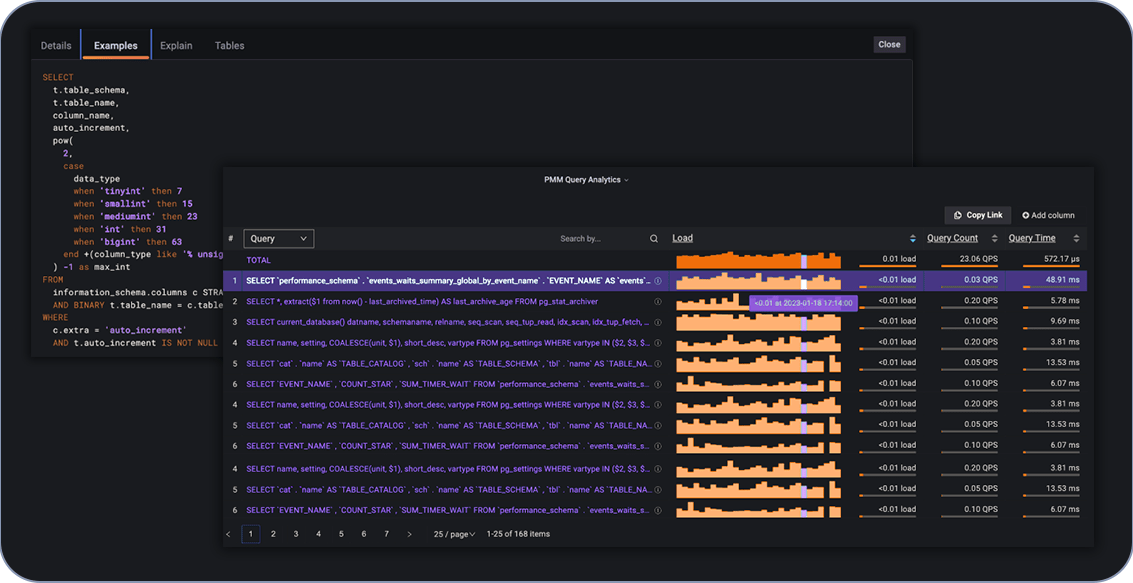Go to page 2
The width and height of the screenshot is (1133, 583).
[273, 535]
